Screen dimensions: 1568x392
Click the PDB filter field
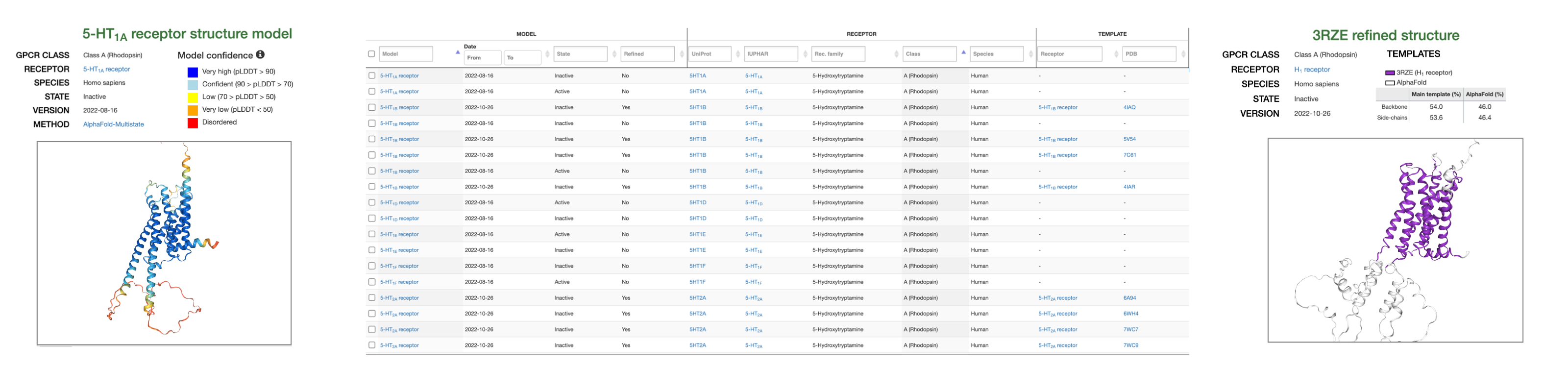tap(1149, 54)
